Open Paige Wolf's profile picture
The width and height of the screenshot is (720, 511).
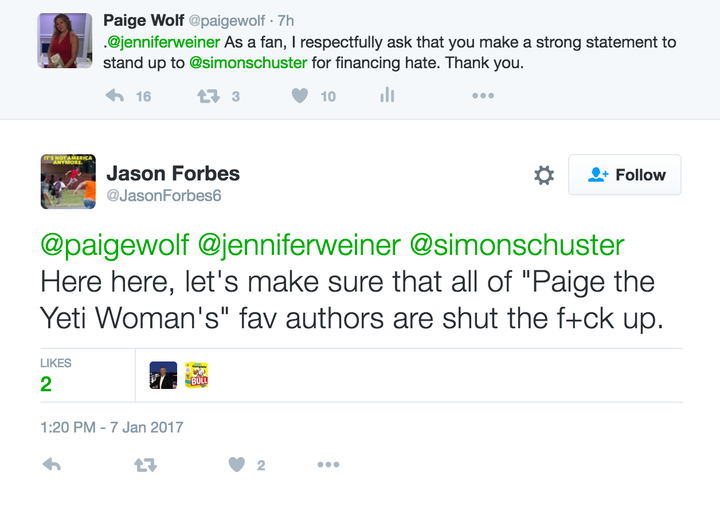tap(65, 40)
